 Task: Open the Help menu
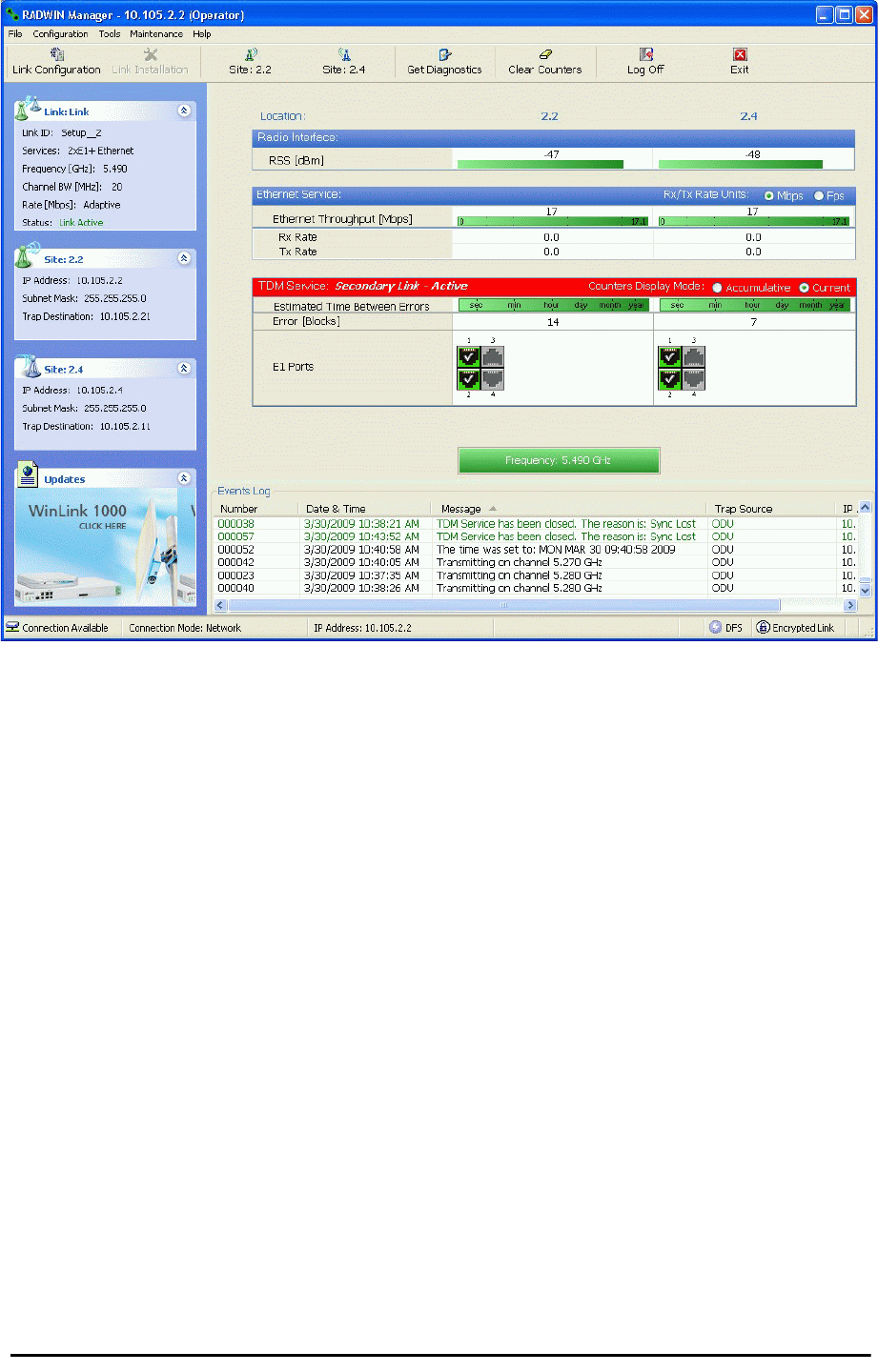coord(202,33)
